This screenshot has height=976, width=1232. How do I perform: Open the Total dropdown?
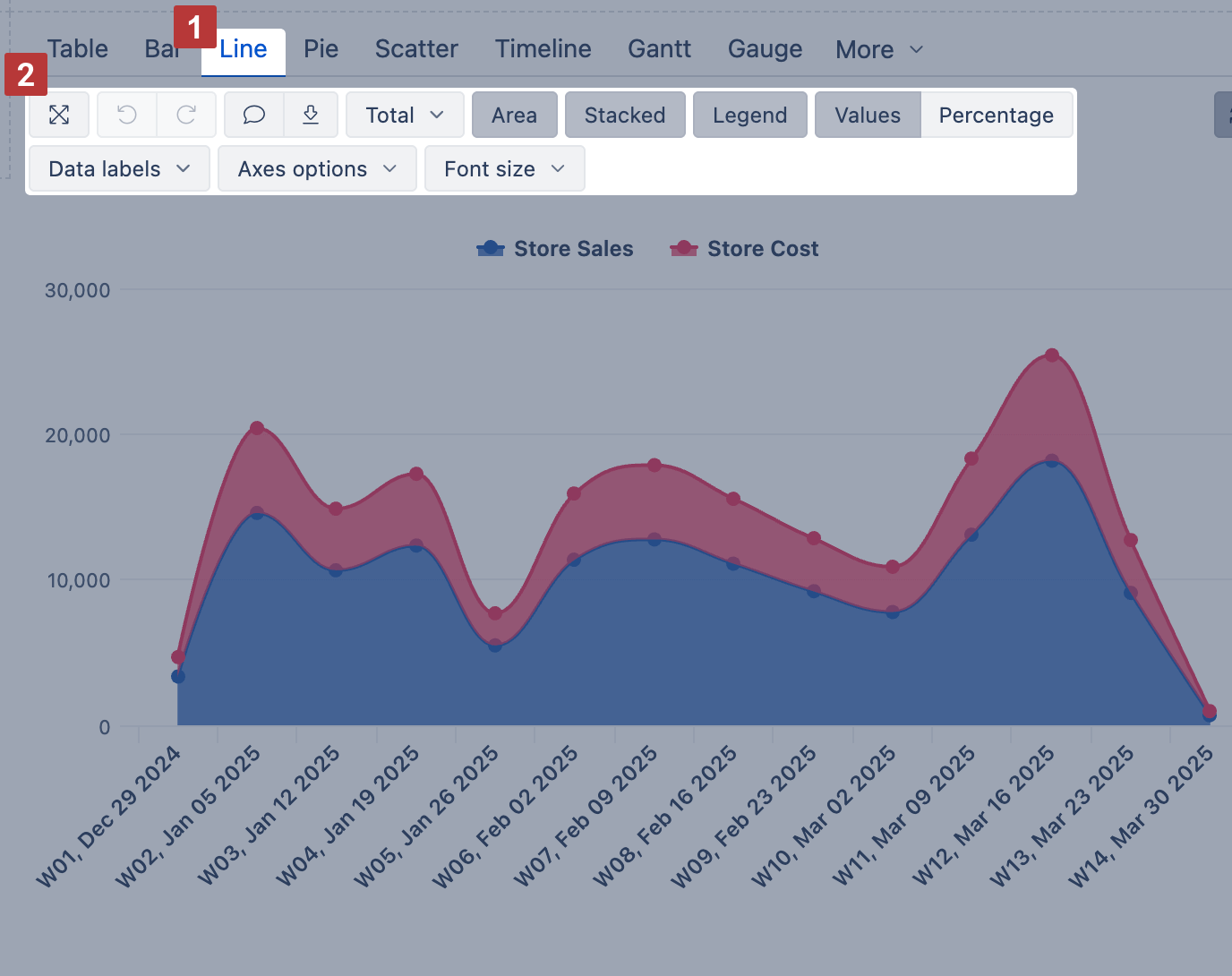click(405, 116)
